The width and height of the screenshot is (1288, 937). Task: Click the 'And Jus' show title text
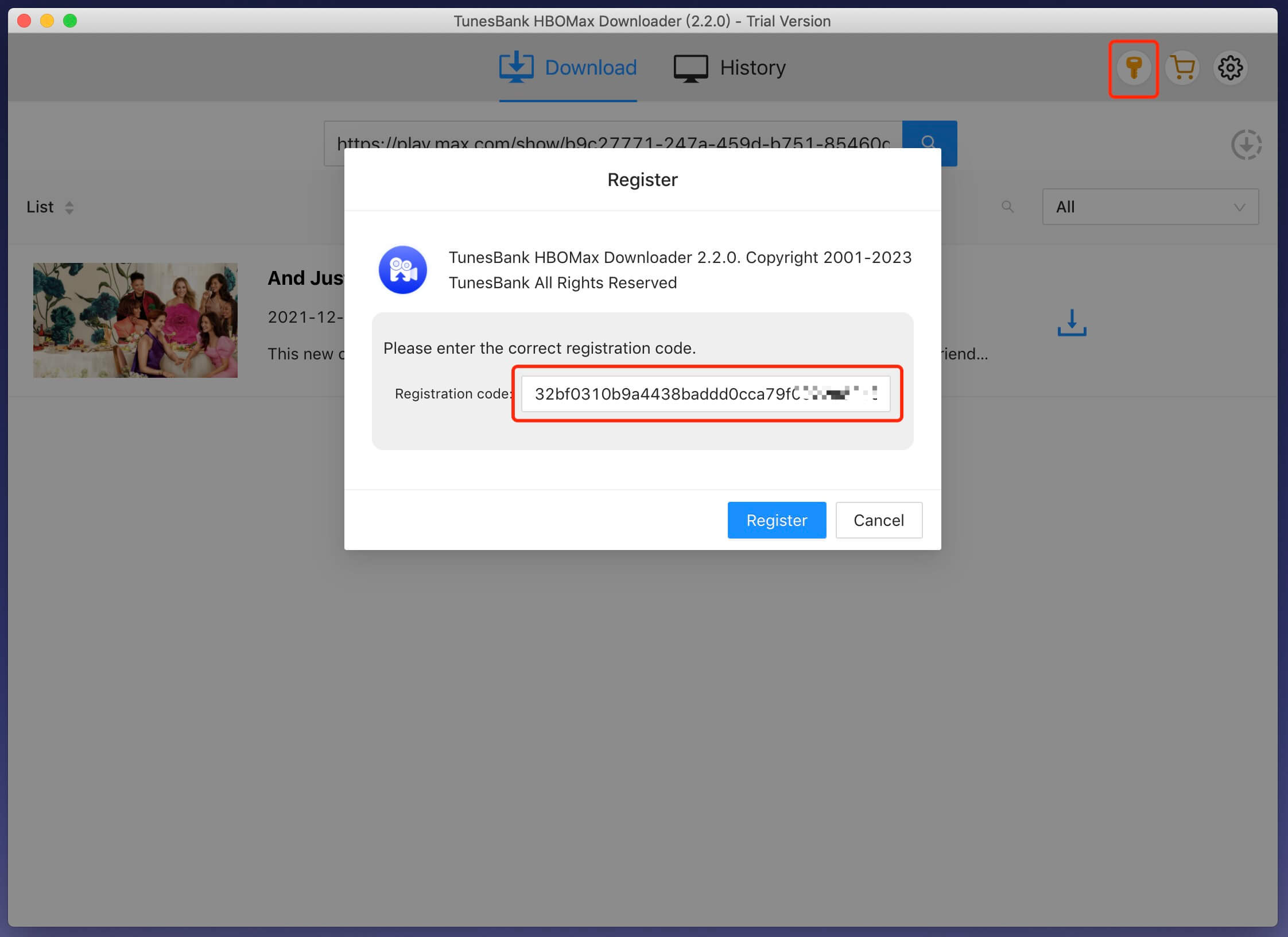click(x=305, y=278)
